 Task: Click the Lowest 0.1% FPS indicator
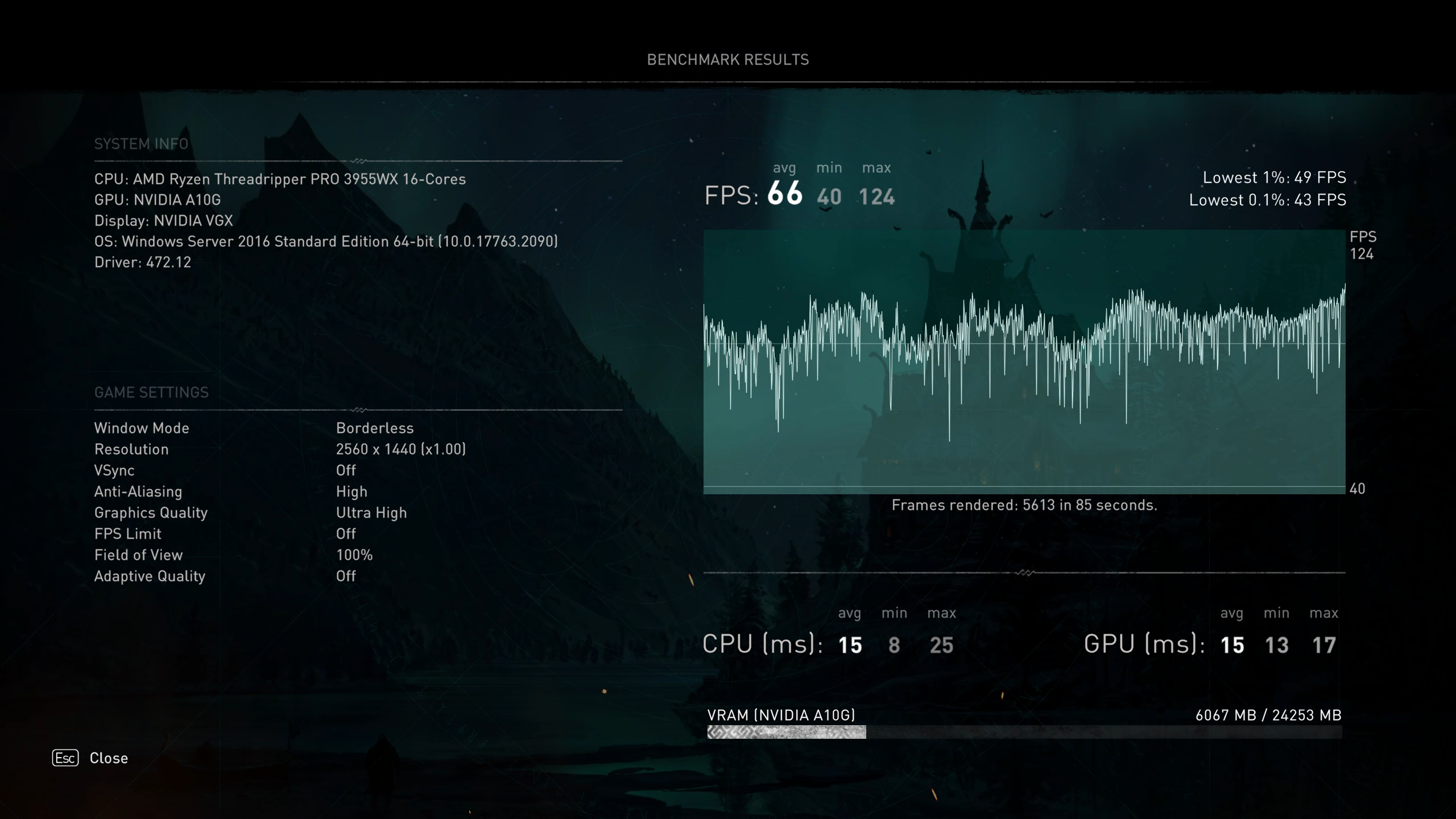(1267, 200)
